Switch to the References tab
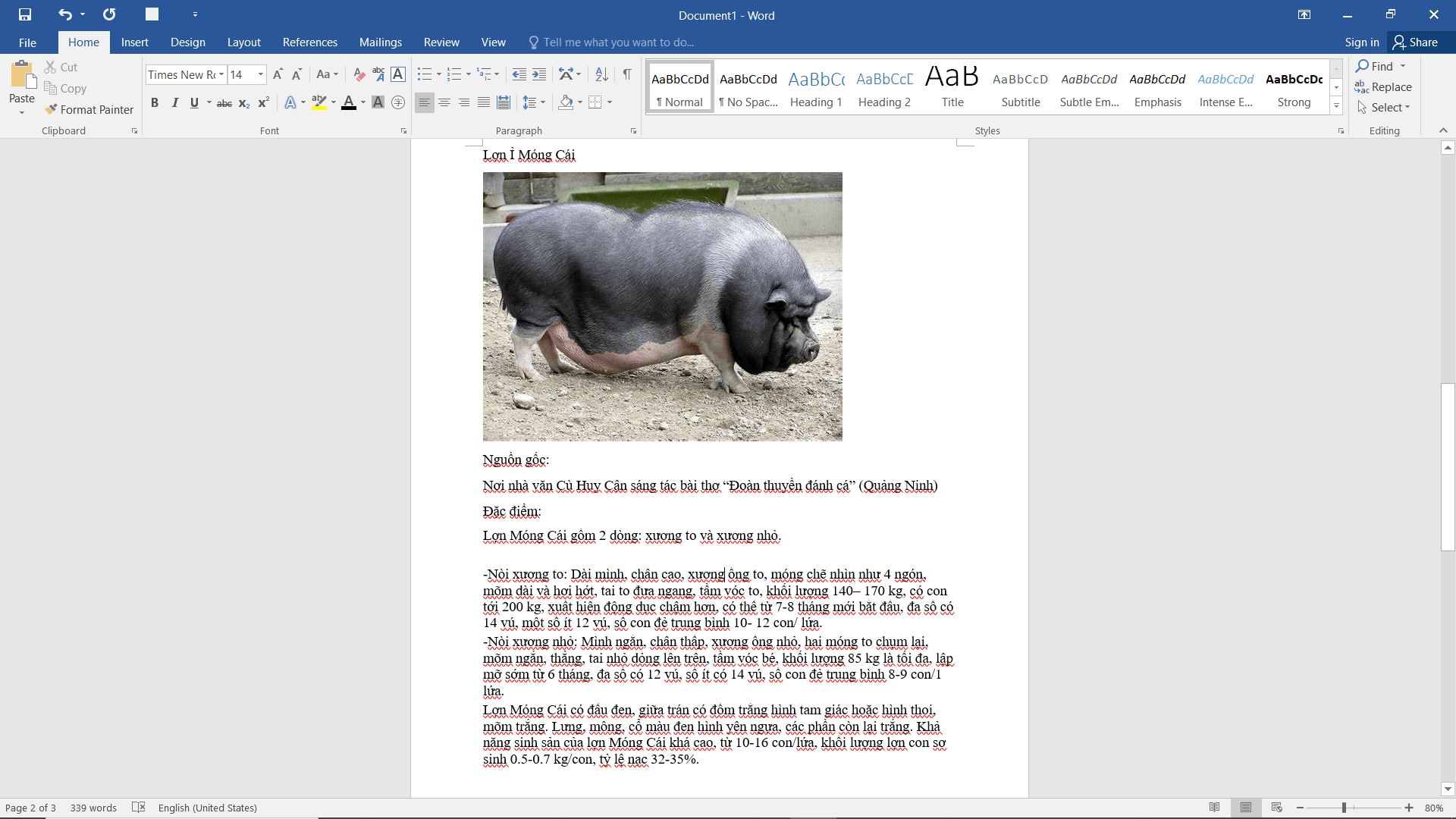Screen dimensions: 1456x819 pyautogui.click(x=309, y=42)
